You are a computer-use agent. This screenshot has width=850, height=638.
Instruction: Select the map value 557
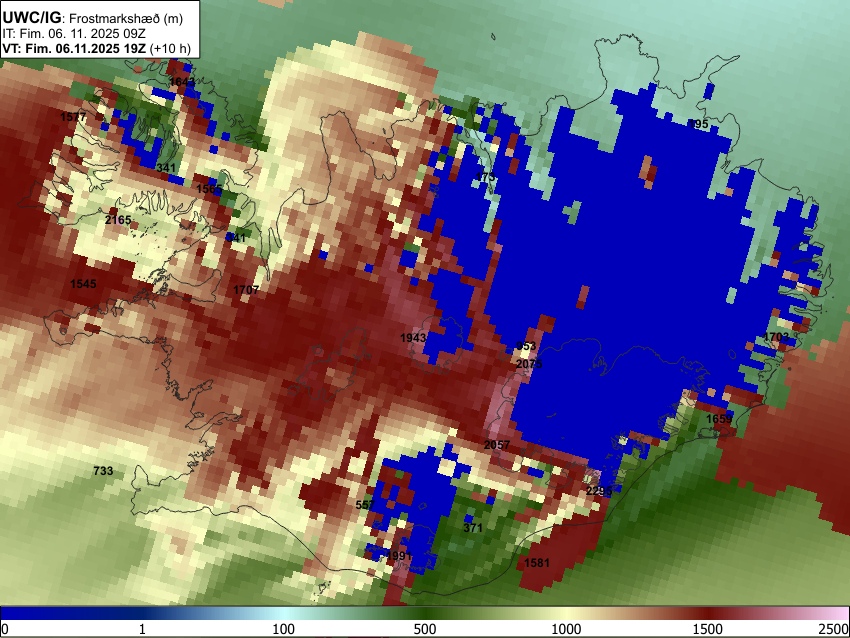pos(365,505)
